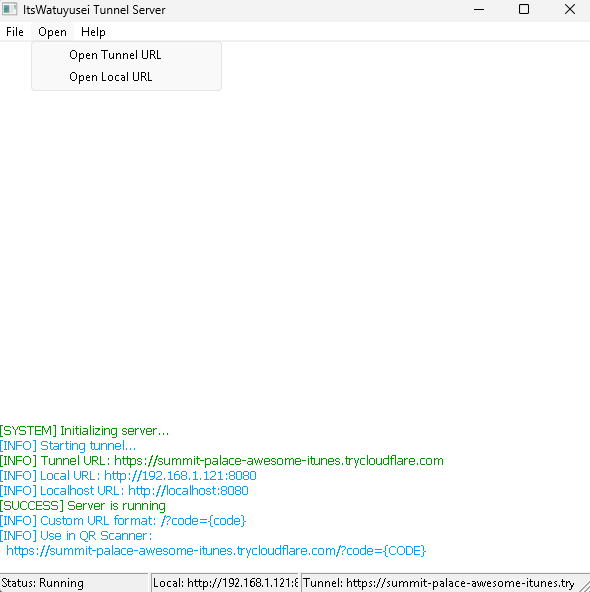Click the '[SYSTEM] Initializing server...' log line
Image resolution: width=590 pixels, height=592 pixels.
[85, 430]
